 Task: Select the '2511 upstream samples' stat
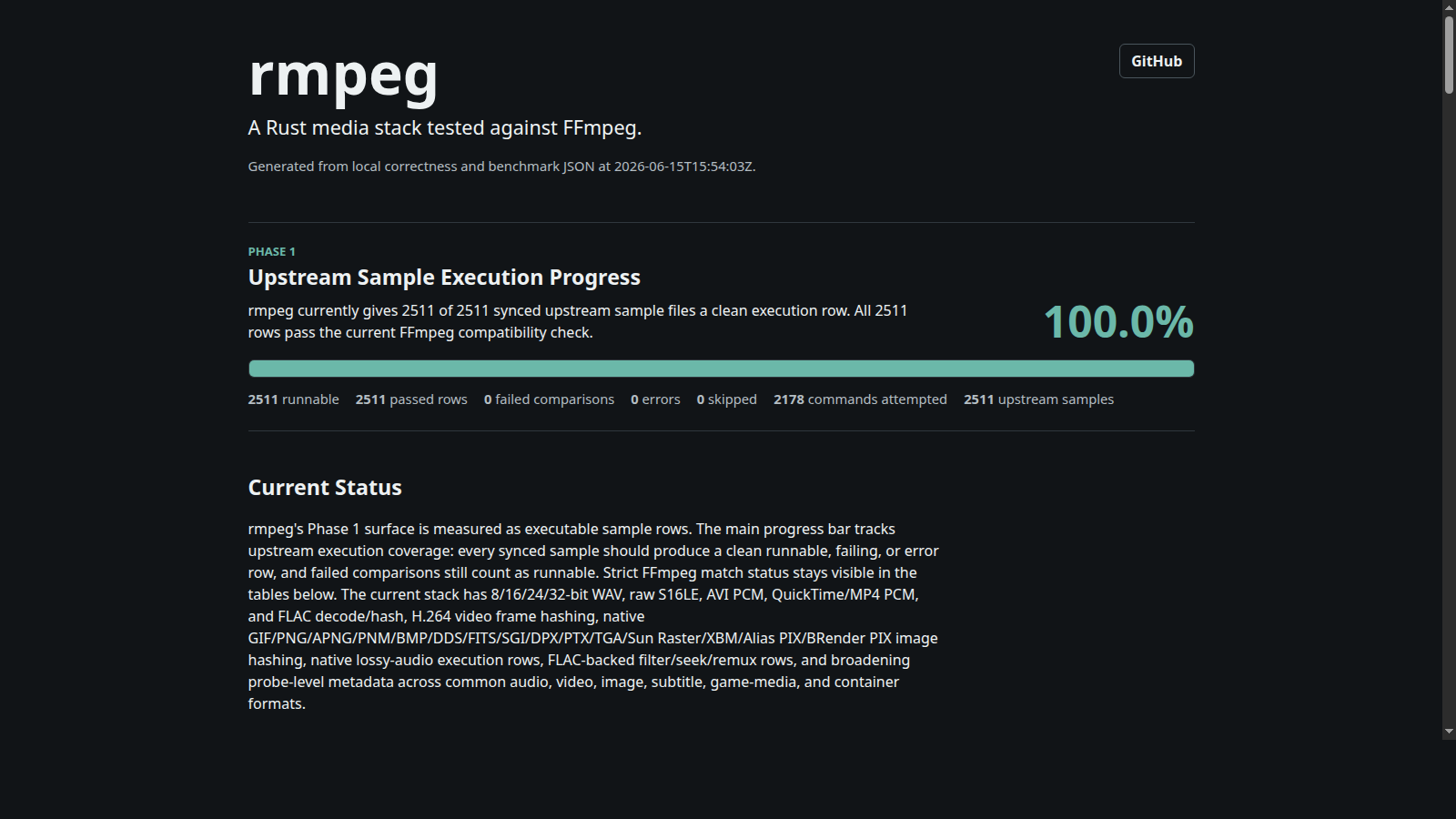(x=1038, y=399)
